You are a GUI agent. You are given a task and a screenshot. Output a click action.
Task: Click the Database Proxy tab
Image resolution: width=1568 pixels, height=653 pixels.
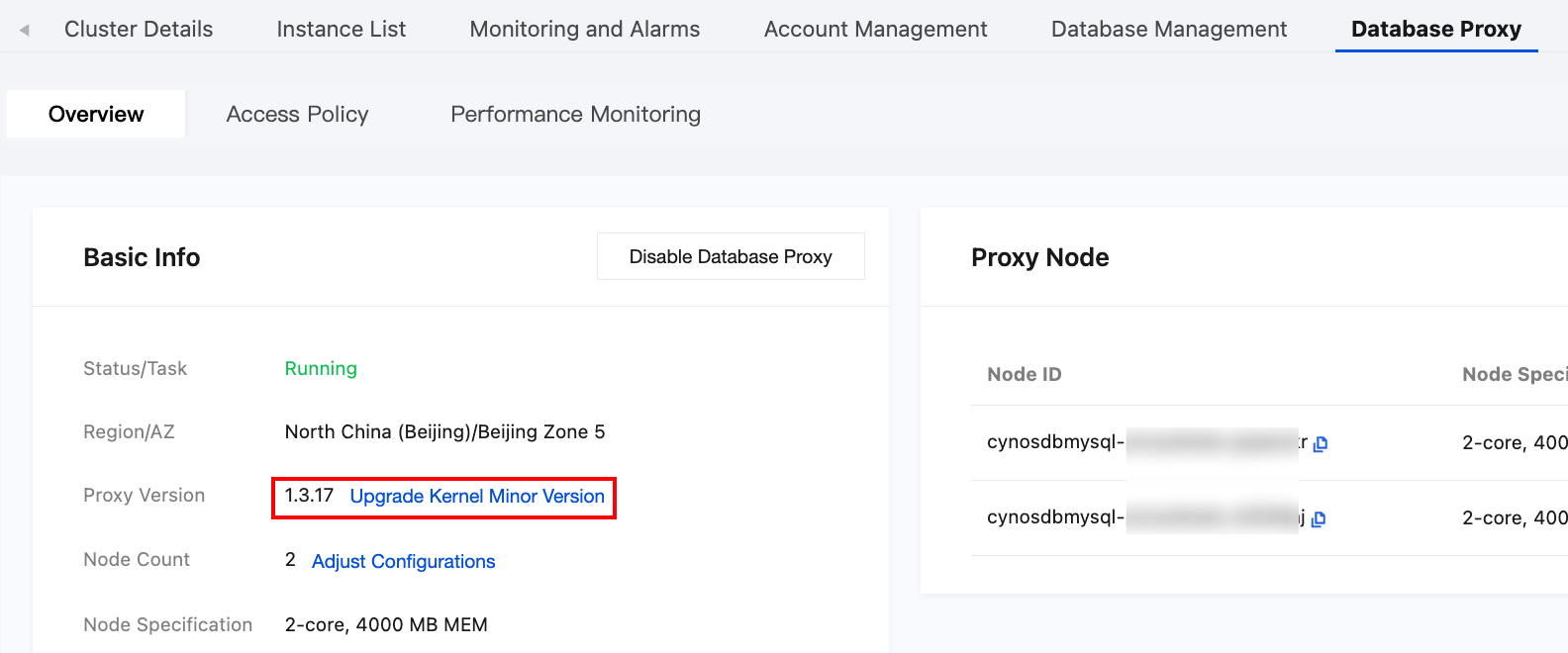(1435, 30)
